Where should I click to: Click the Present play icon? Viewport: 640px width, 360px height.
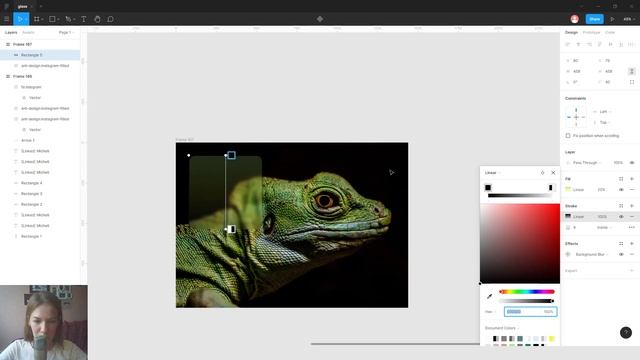pos(612,19)
